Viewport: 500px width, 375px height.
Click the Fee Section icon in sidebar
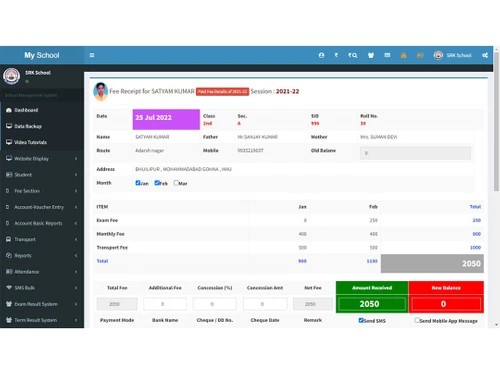(x=8, y=191)
